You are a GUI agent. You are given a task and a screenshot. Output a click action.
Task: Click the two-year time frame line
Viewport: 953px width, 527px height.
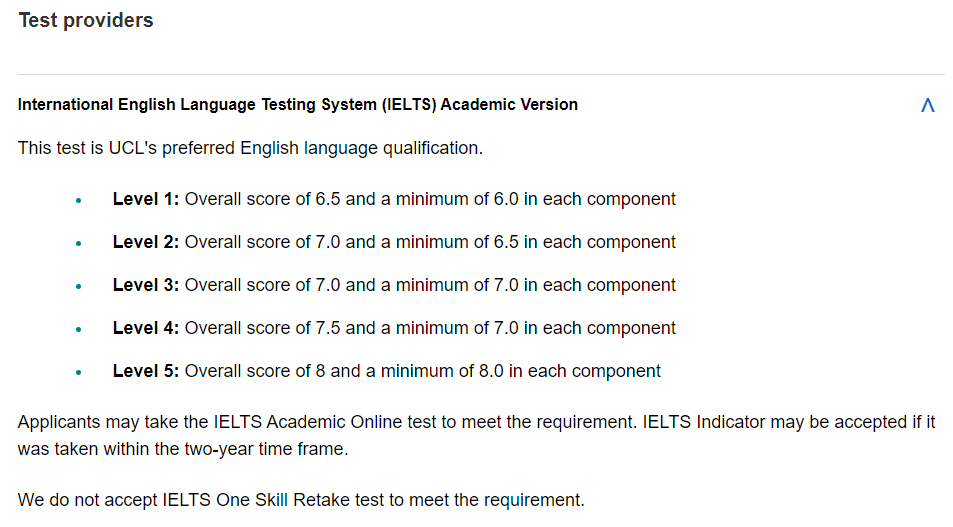pyautogui.click(x=183, y=449)
